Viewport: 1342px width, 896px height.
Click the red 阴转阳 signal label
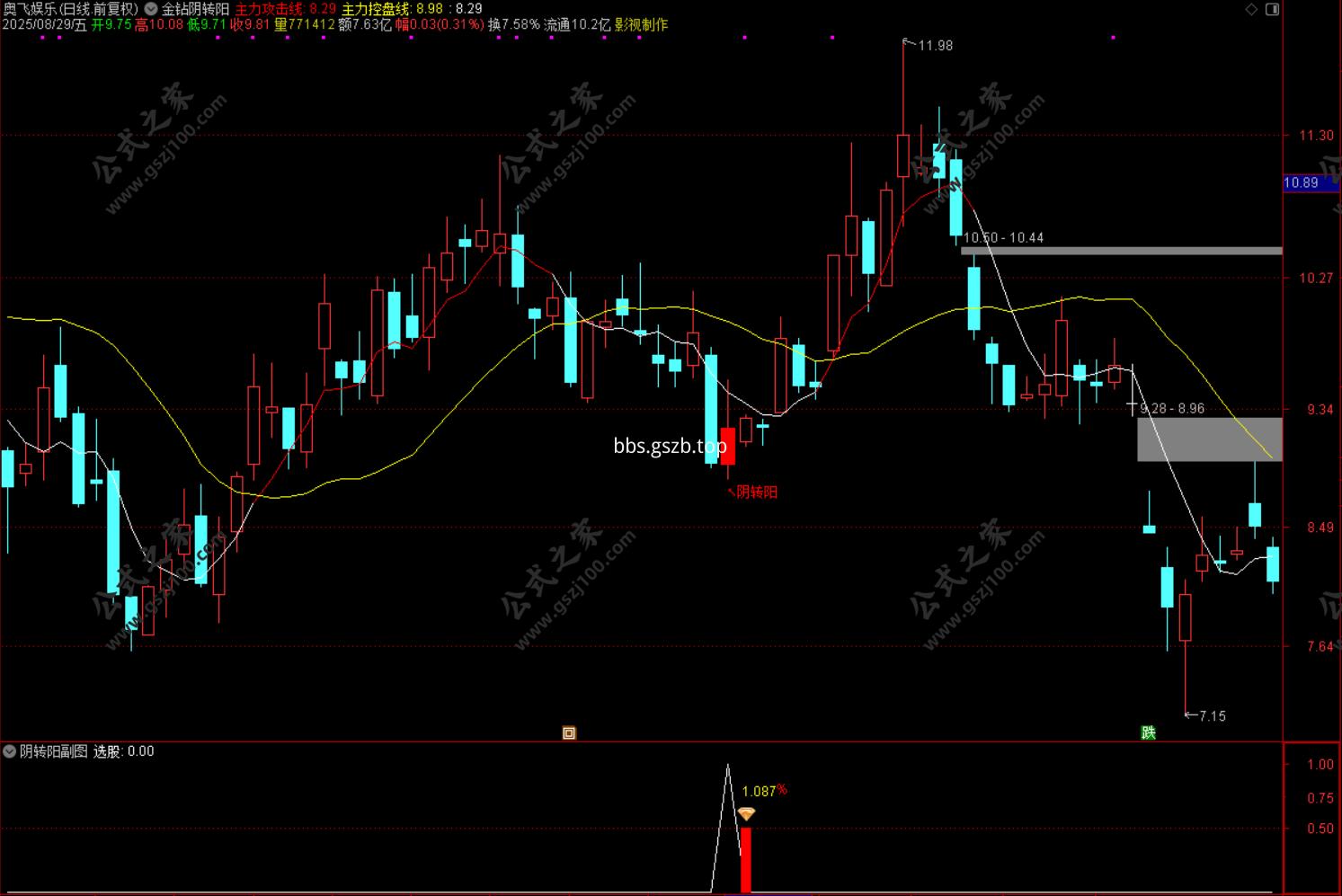[x=757, y=492]
